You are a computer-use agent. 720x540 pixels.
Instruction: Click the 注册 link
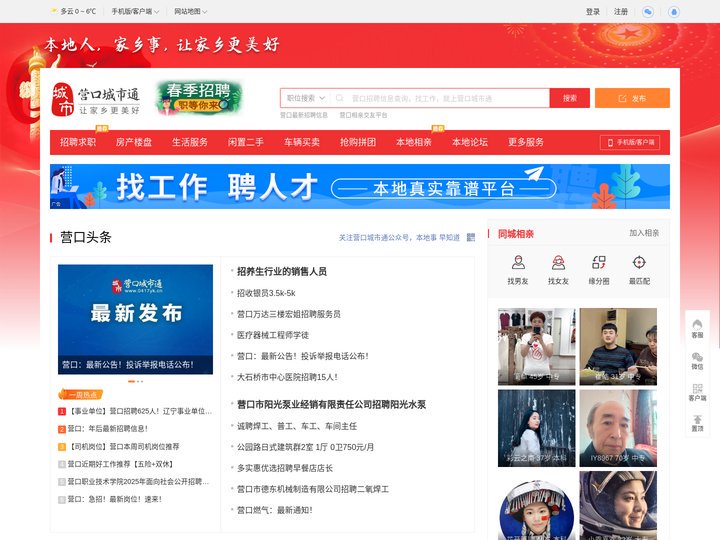pyautogui.click(x=621, y=11)
